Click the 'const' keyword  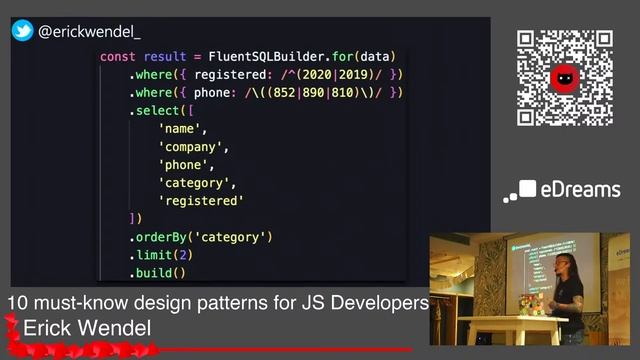coord(118,56)
